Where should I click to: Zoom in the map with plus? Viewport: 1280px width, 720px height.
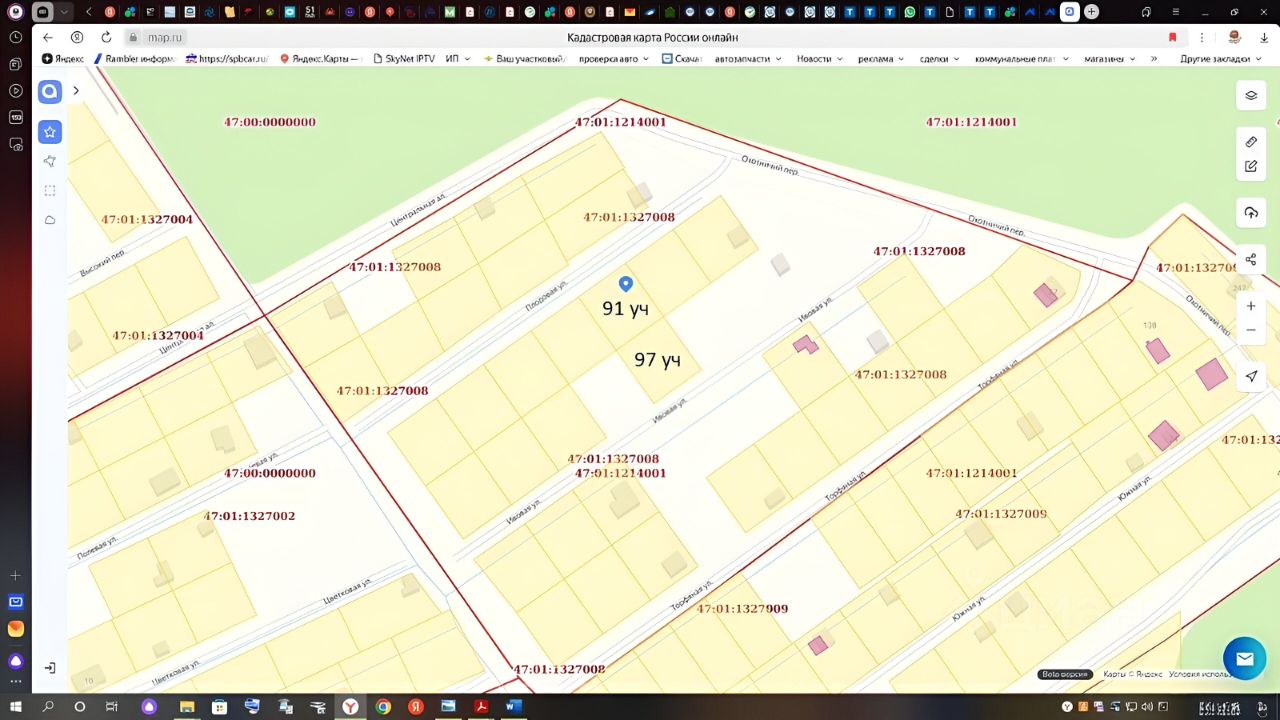(1251, 306)
